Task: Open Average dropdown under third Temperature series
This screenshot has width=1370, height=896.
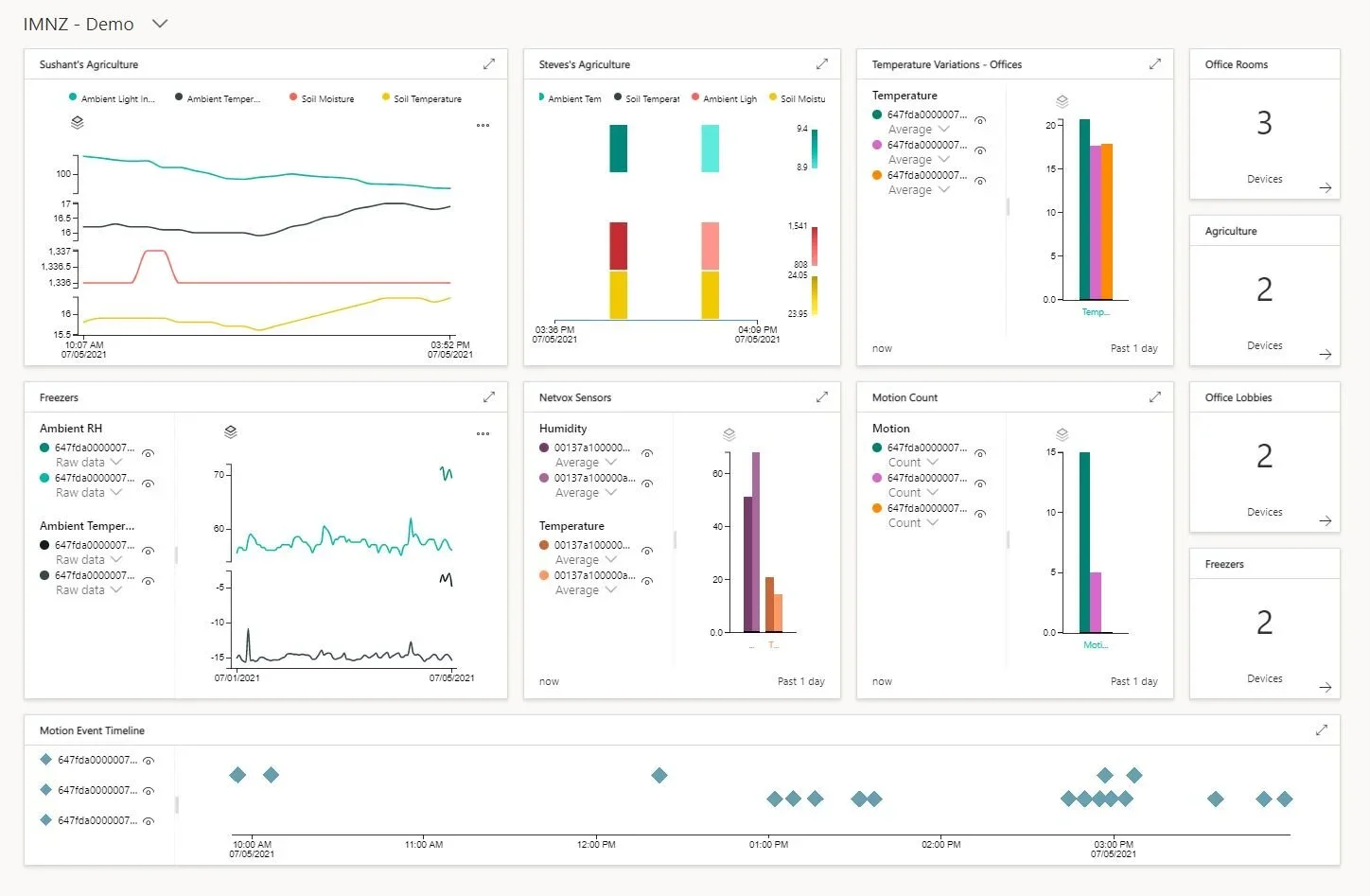Action: (919, 190)
